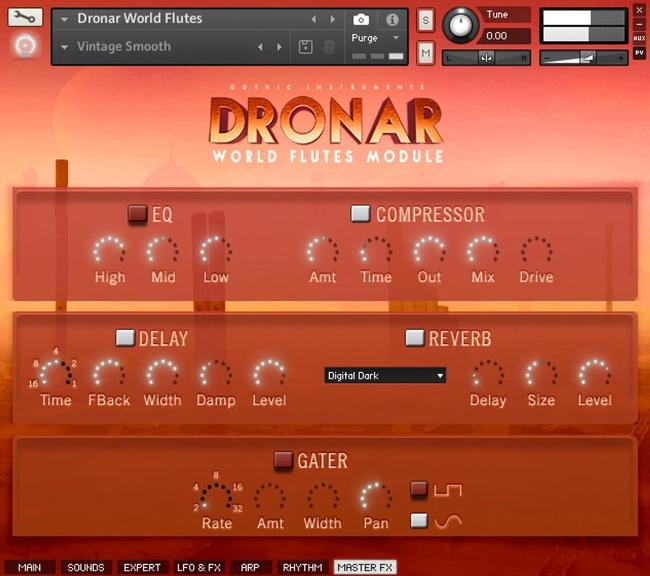Click the Delay FBack knob

click(109, 374)
